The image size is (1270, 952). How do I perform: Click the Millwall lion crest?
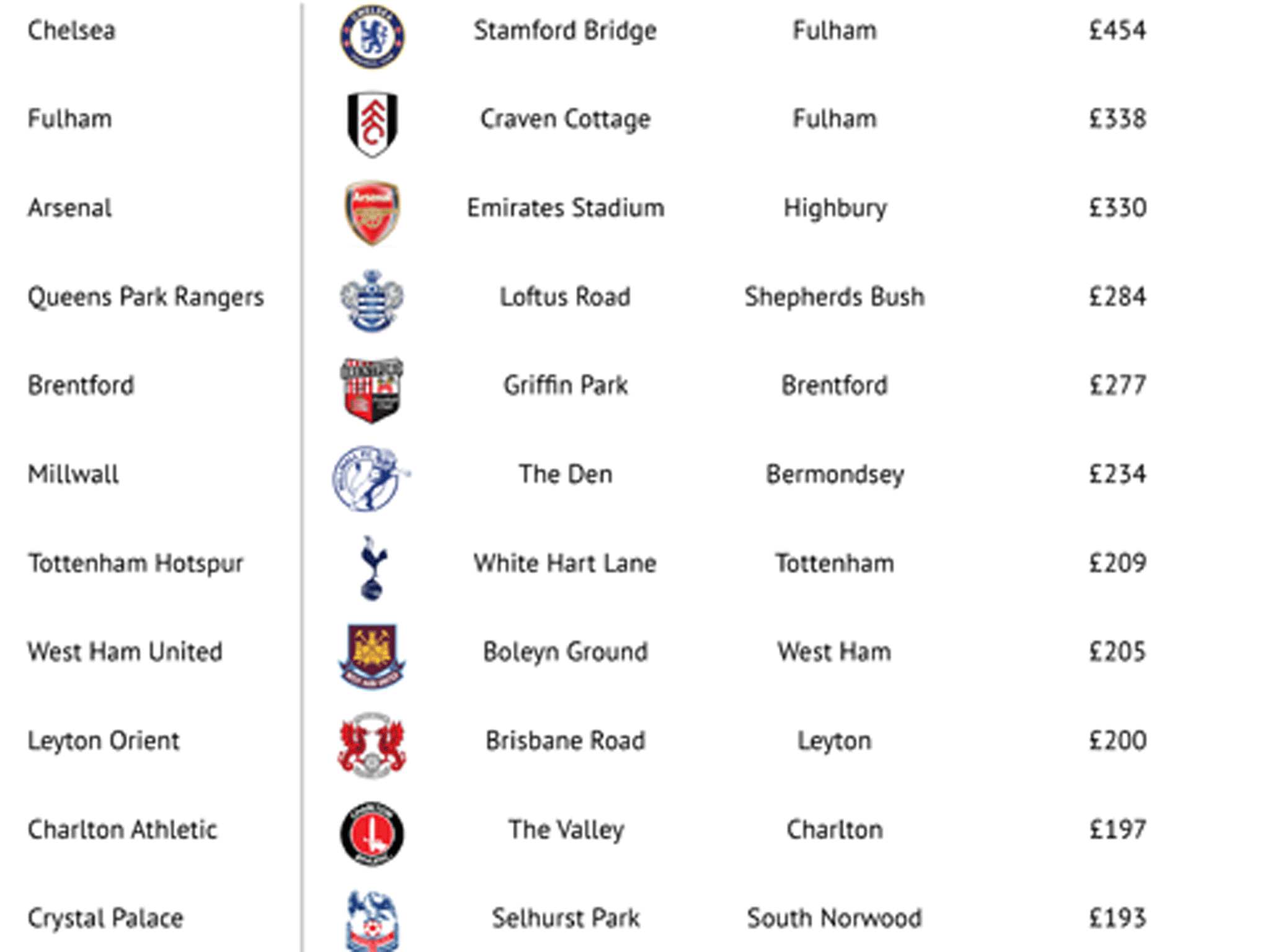coord(370,478)
